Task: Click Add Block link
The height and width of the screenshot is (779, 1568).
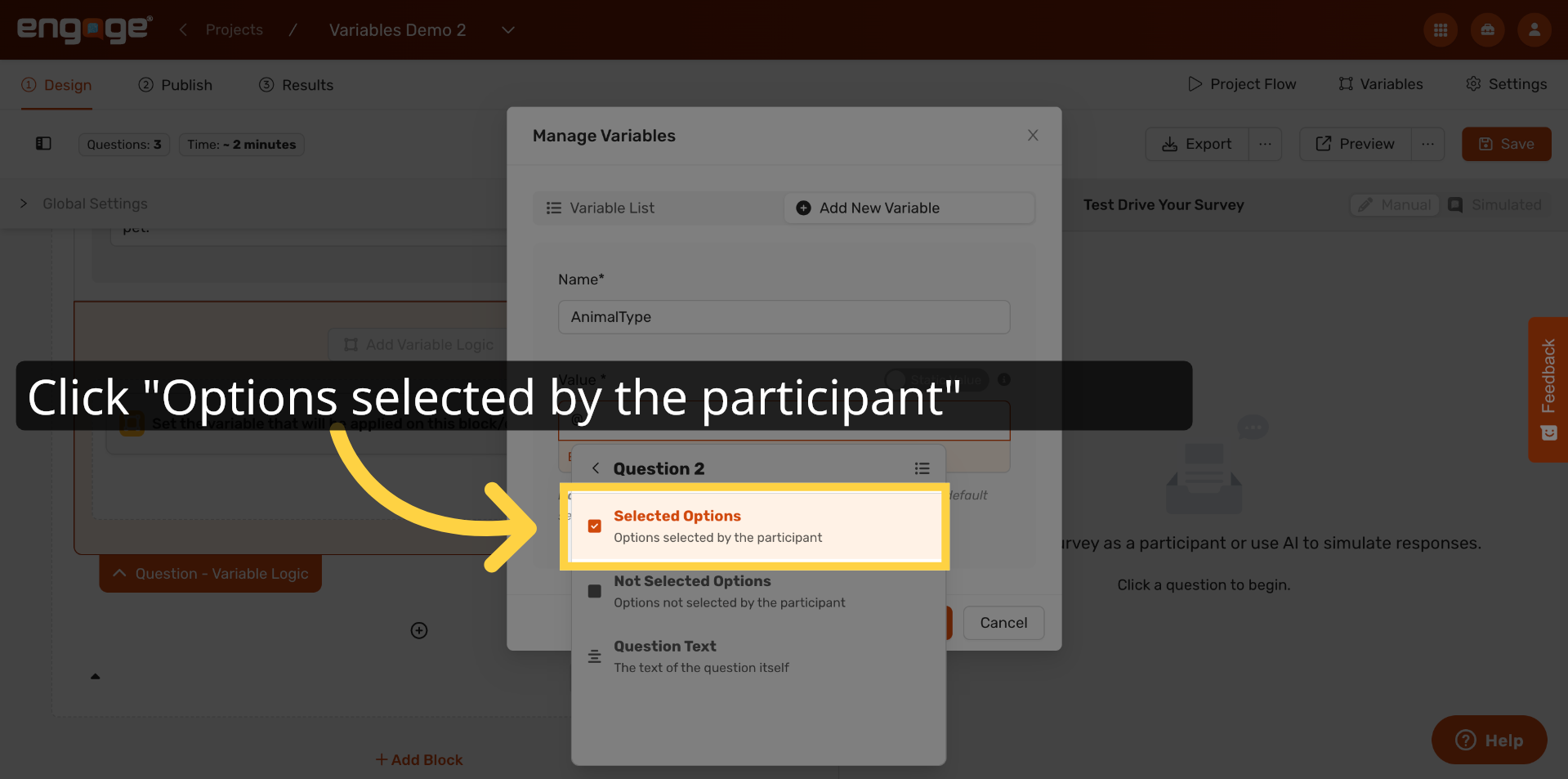Action: click(419, 760)
